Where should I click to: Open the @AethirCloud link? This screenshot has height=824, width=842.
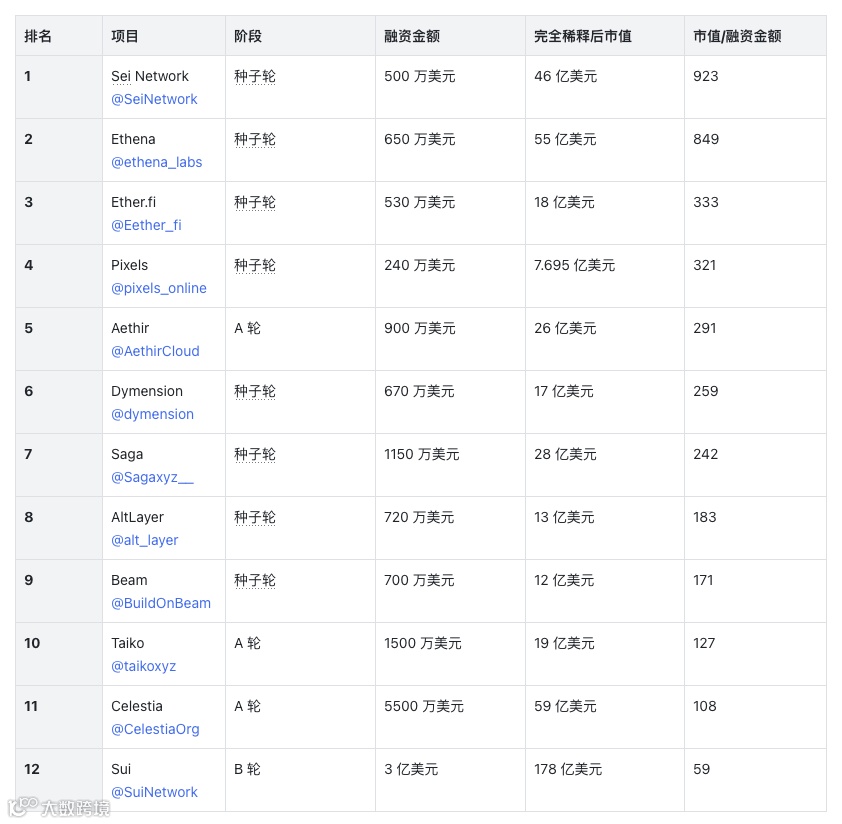click(x=155, y=351)
